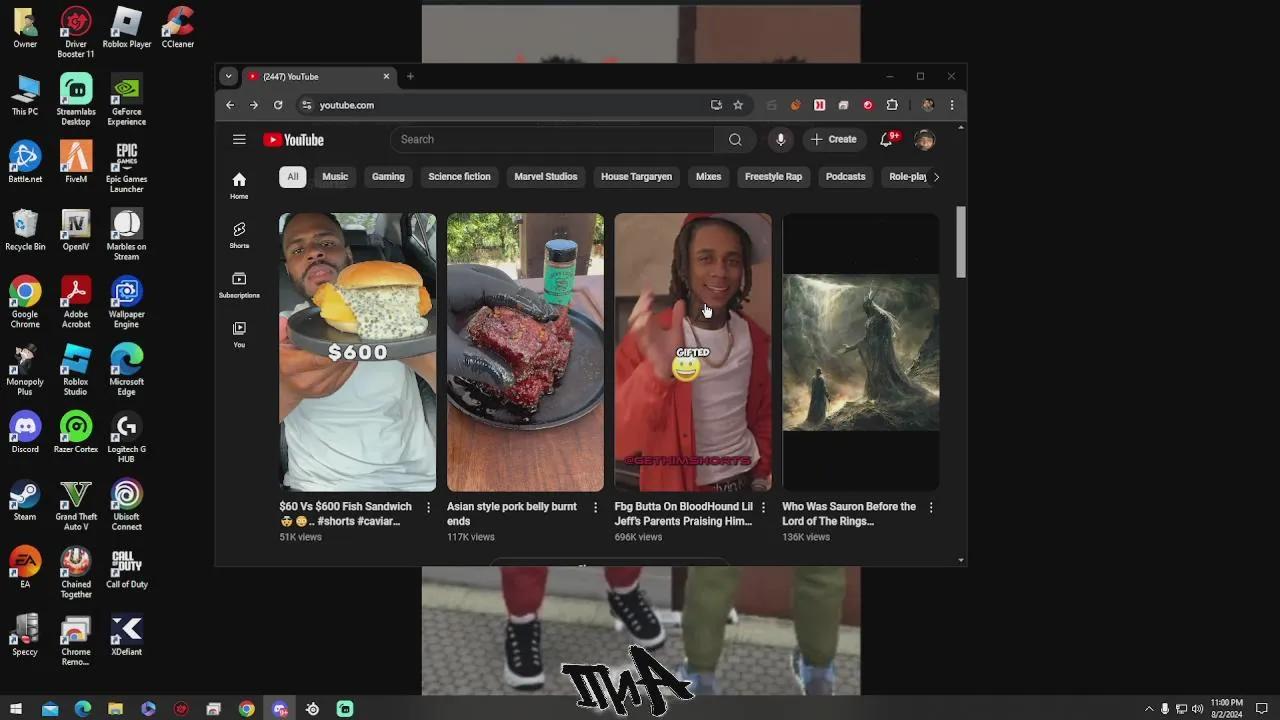Open the "Who Was Sauron" video title

click(x=849, y=514)
